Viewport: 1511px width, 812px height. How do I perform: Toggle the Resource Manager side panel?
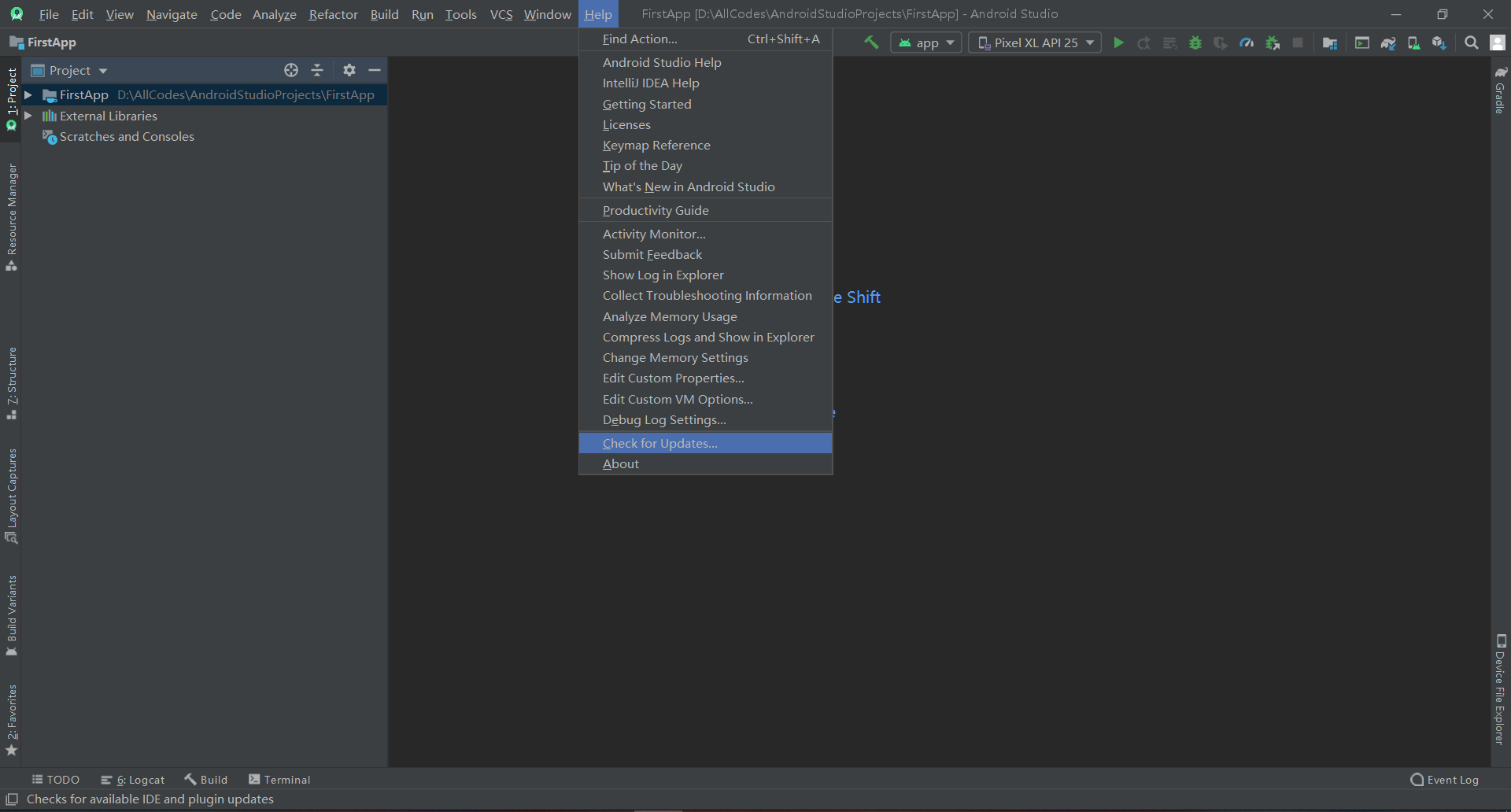[x=11, y=216]
